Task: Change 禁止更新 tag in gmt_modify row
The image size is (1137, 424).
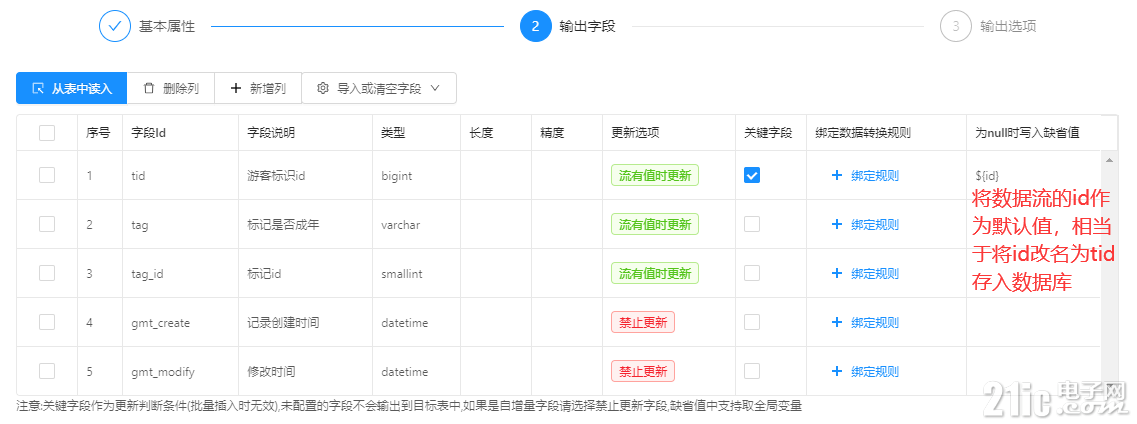Action: (x=643, y=371)
